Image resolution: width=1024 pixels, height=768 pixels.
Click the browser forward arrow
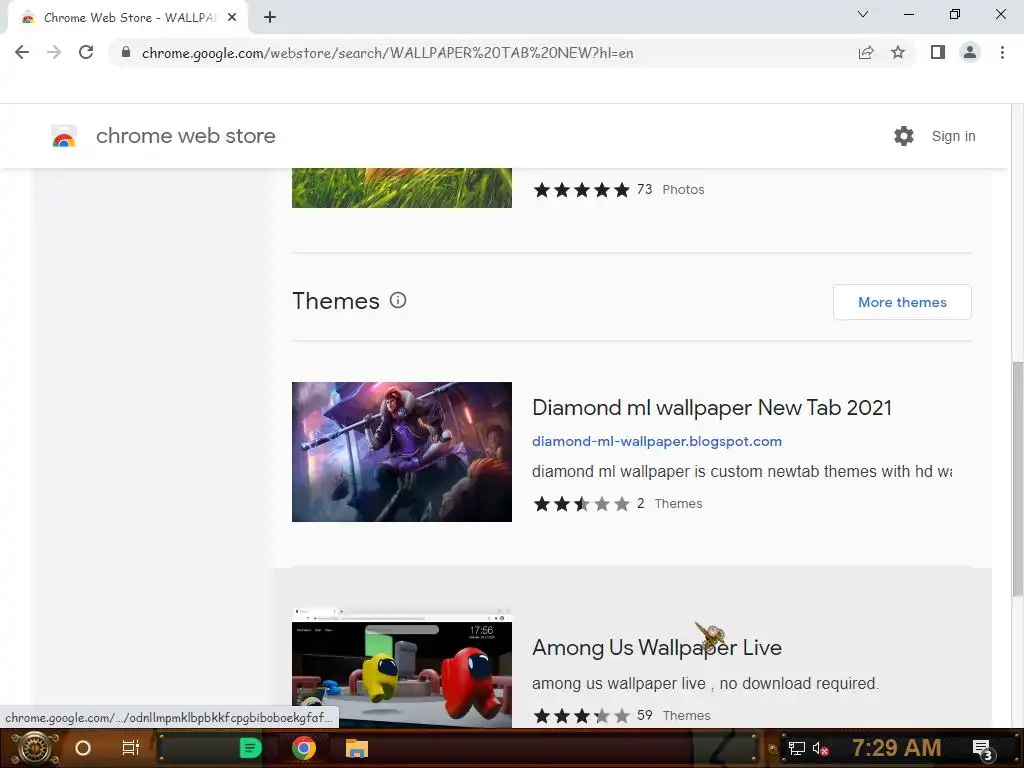(54, 52)
